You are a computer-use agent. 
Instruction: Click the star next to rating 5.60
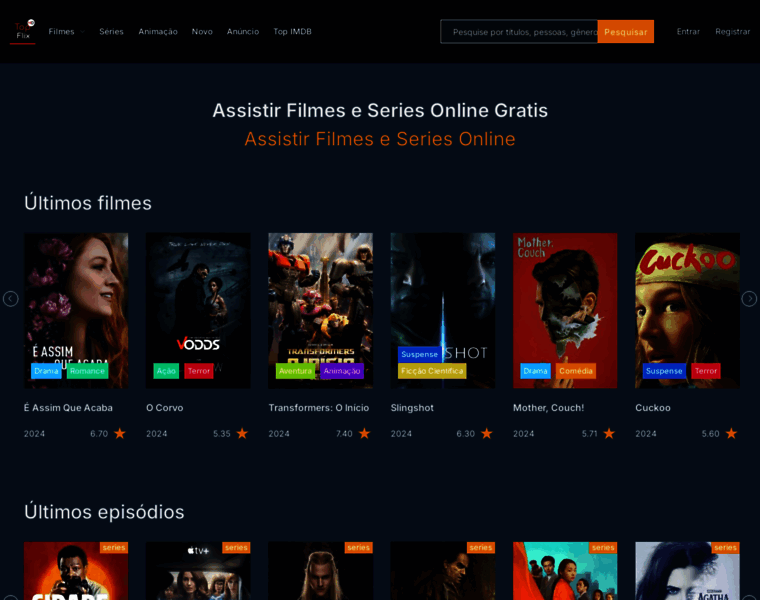[731, 433]
